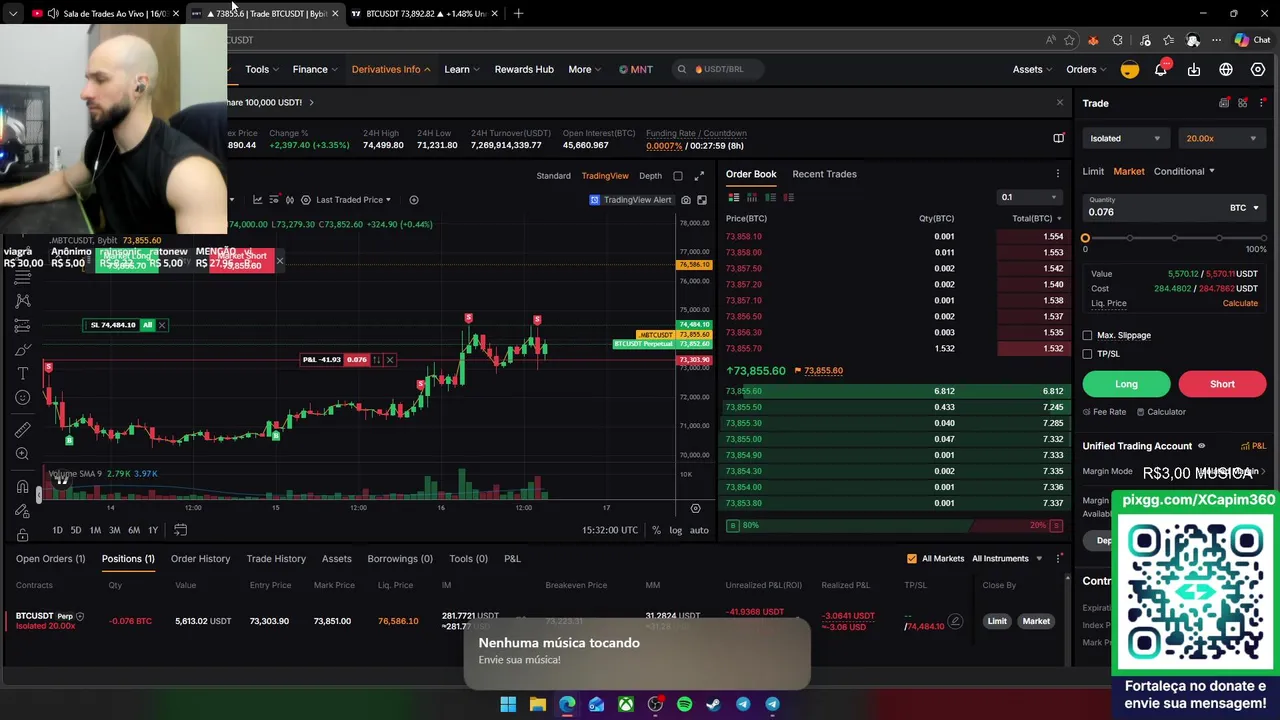Enable the Max. Slippage checkbox
Image resolution: width=1280 pixels, height=720 pixels.
pyautogui.click(x=1088, y=335)
